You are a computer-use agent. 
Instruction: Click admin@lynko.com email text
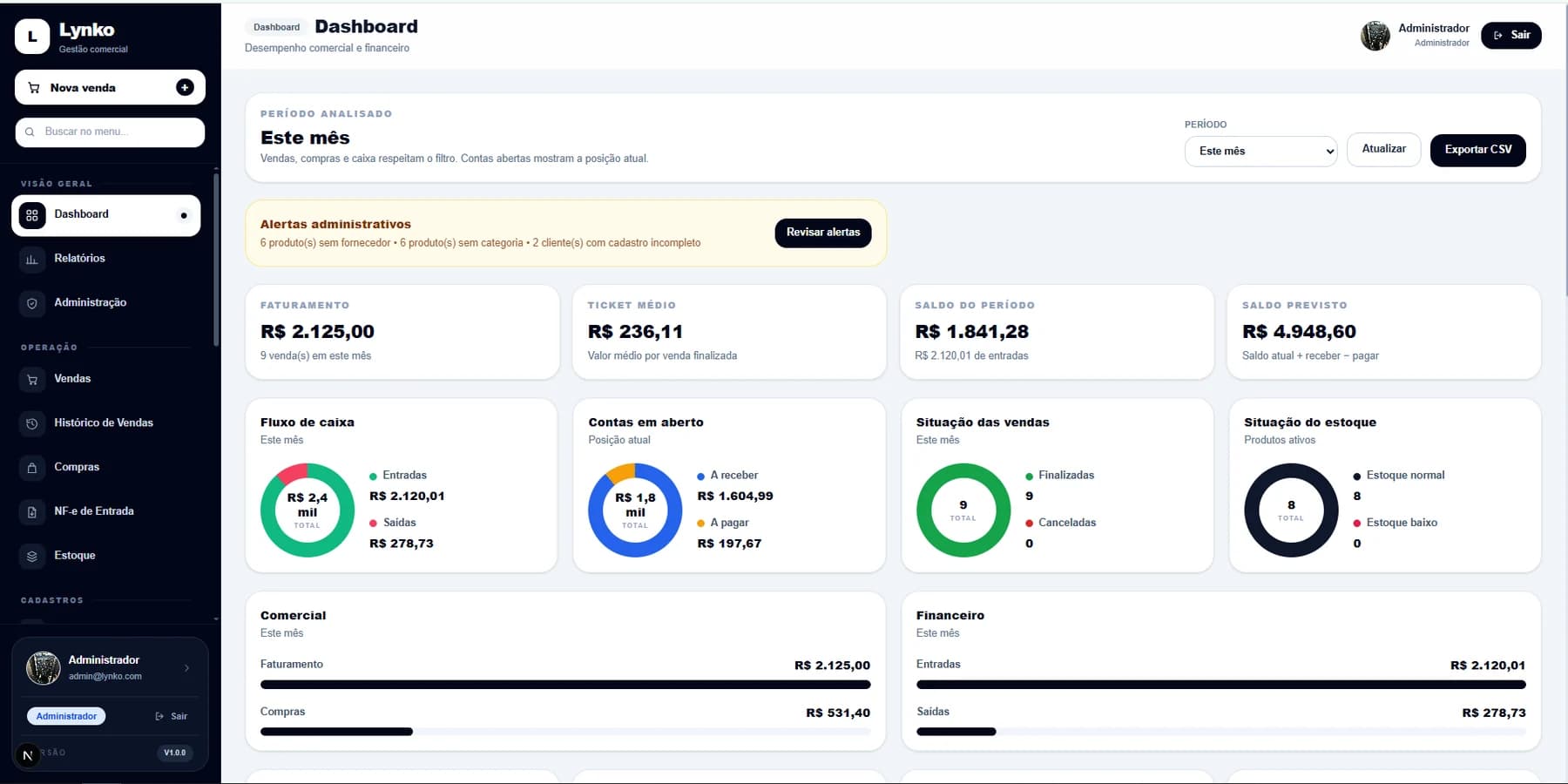(105, 676)
